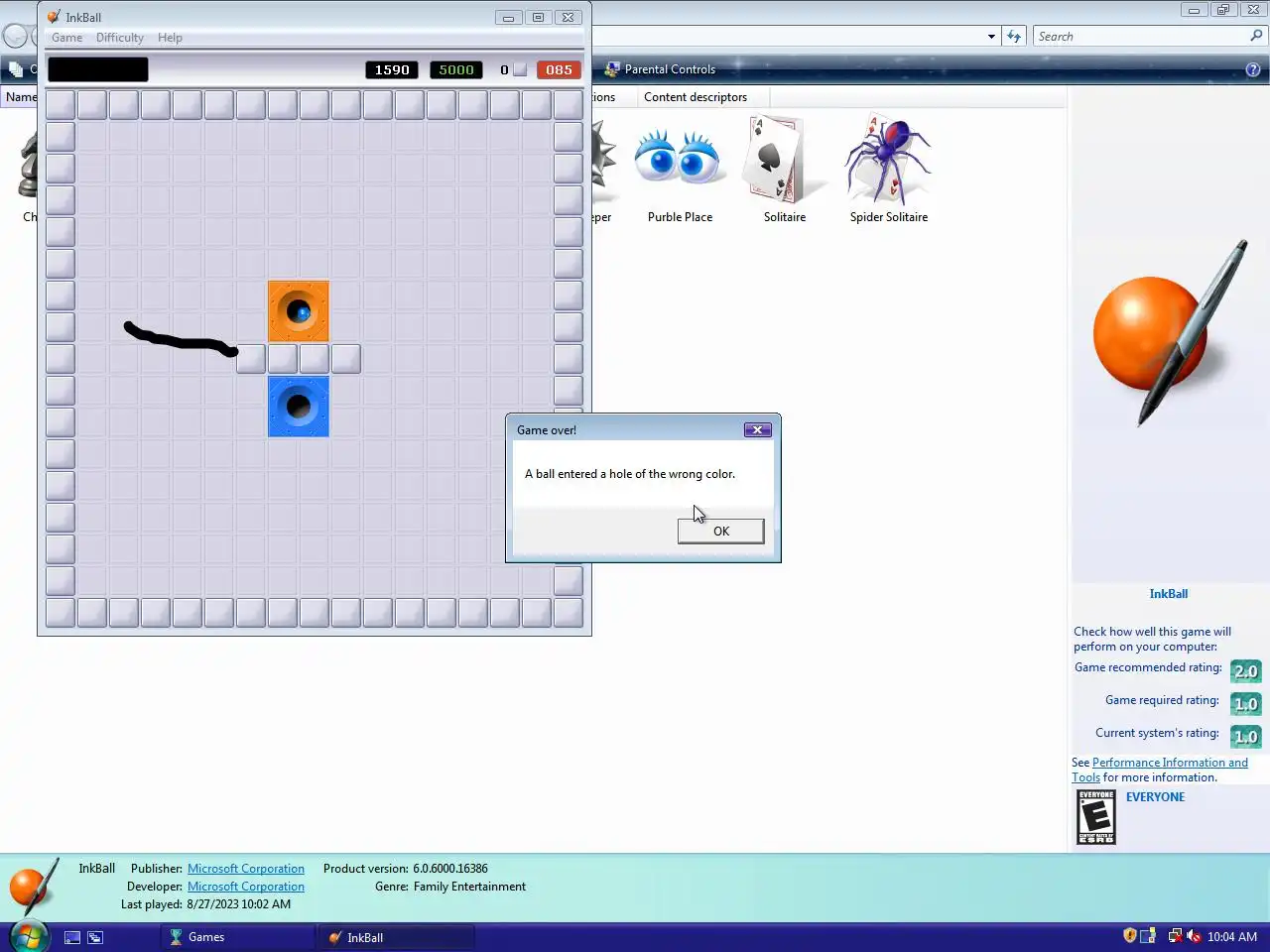Click the InkBall title bar icon
The height and width of the screenshot is (952, 1270).
54,17
